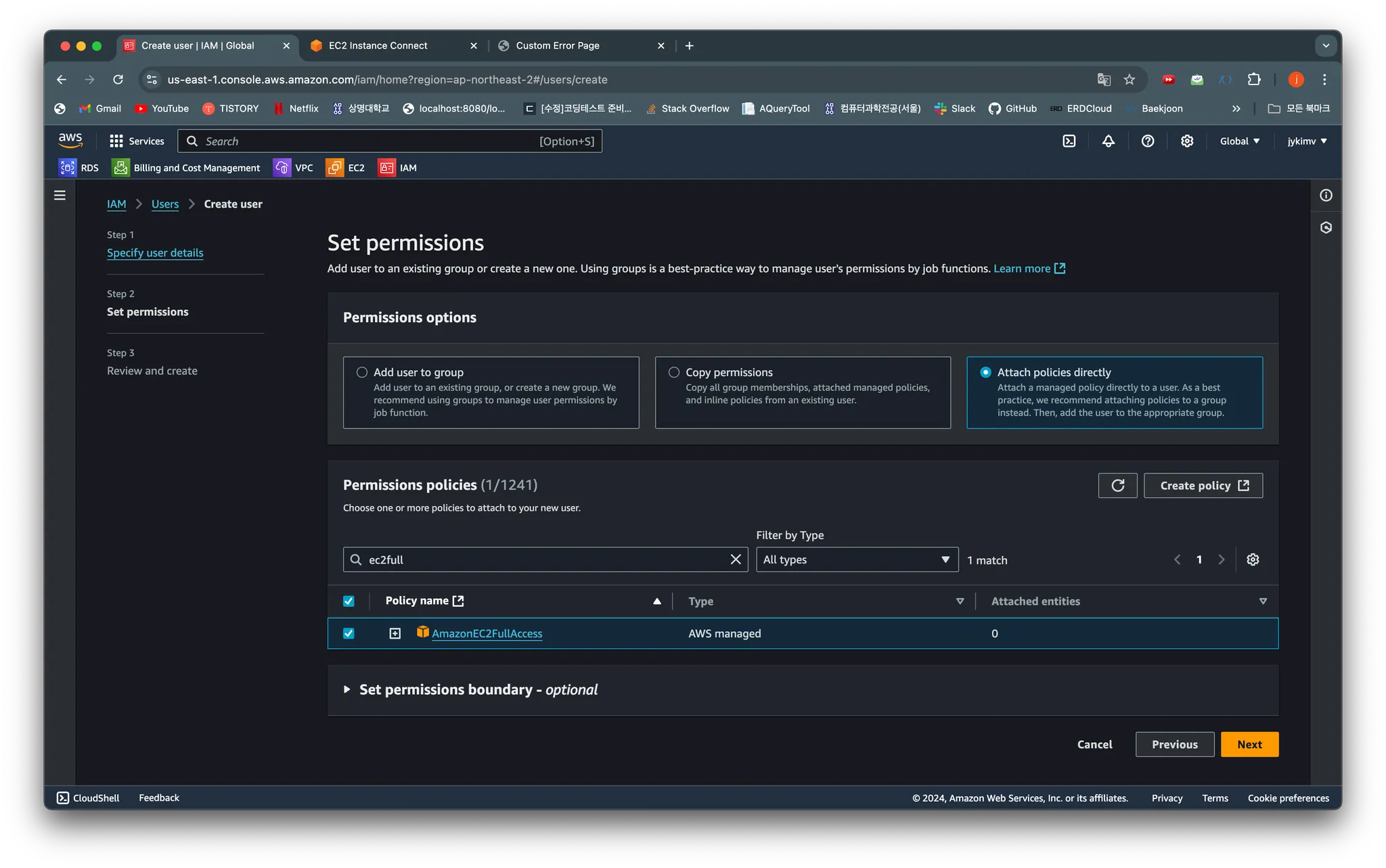
Task: Select the Add user to group option
Action: click(x=362, y=372)
